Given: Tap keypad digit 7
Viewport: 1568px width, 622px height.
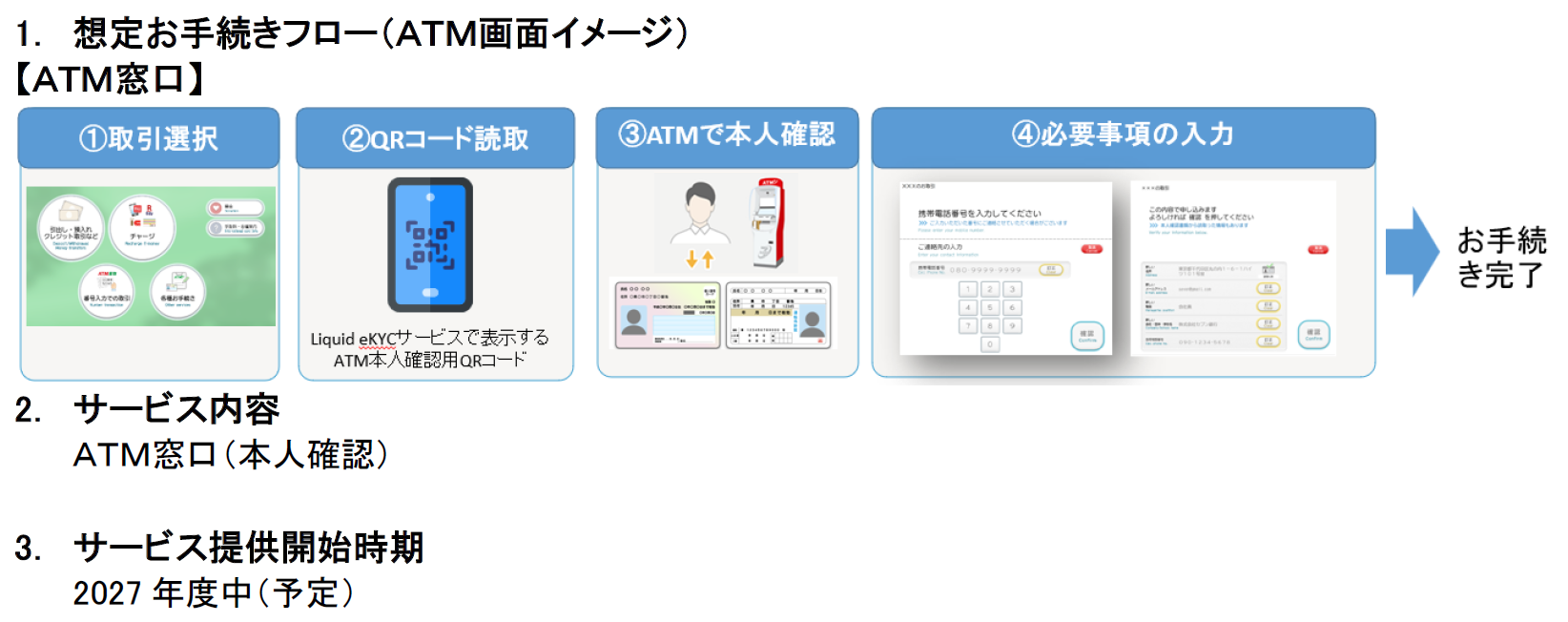Looking at the screenshot, I should (968, 325).
